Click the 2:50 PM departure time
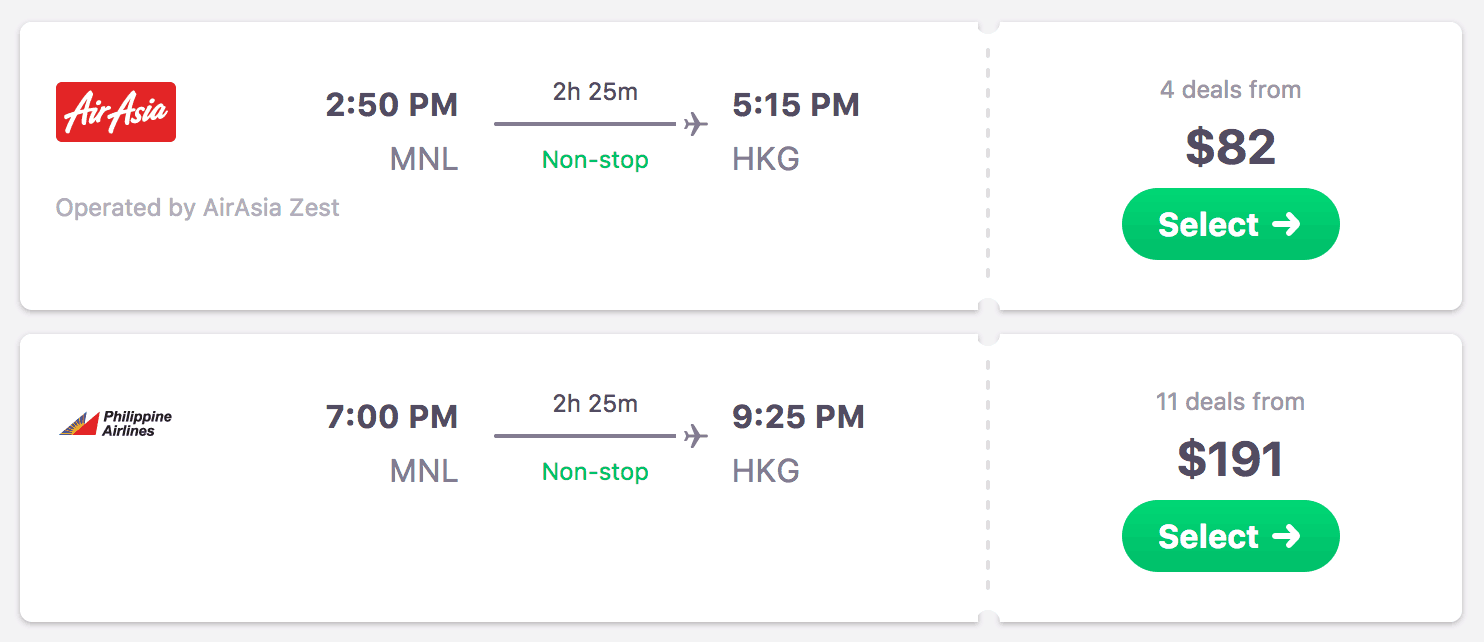This screenshot has height=642, width=1484. 392,104
